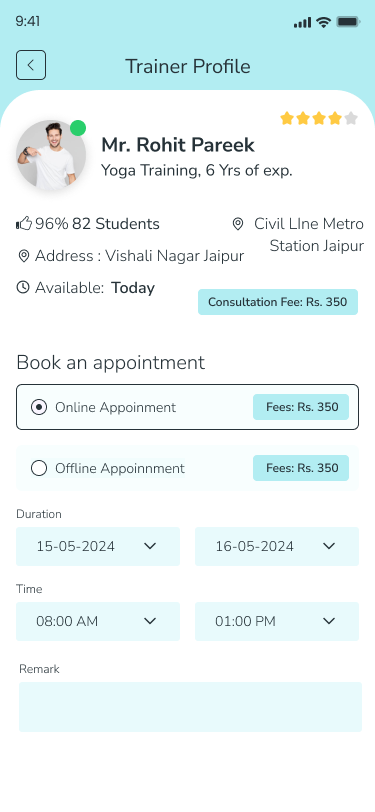This screenshot has height=812, width=375.
Task: Click the thumbs-up likes icon
Action: tap(24, 224)
